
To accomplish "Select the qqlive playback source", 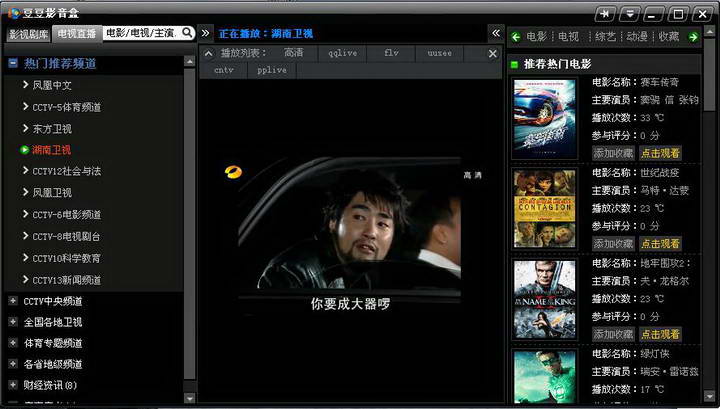I will 345,53.
